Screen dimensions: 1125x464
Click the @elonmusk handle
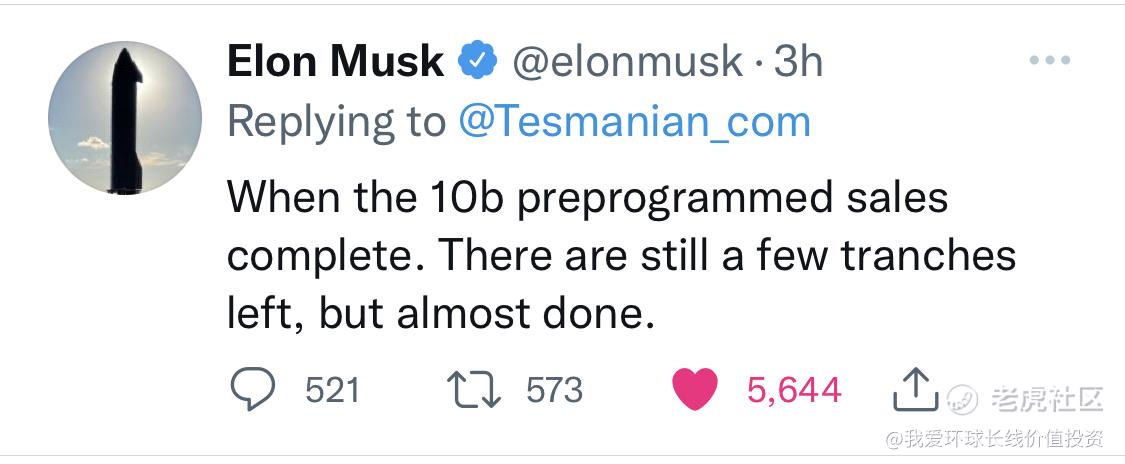click(x=627, y=62)
